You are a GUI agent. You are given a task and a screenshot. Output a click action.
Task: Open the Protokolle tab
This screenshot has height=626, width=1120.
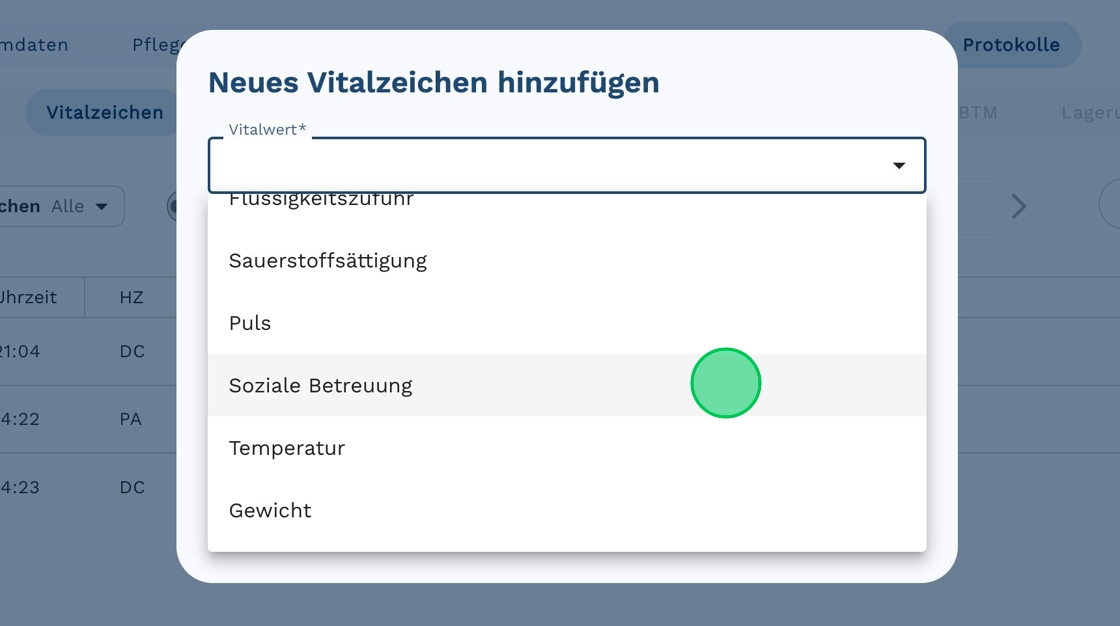(1011, 45)
